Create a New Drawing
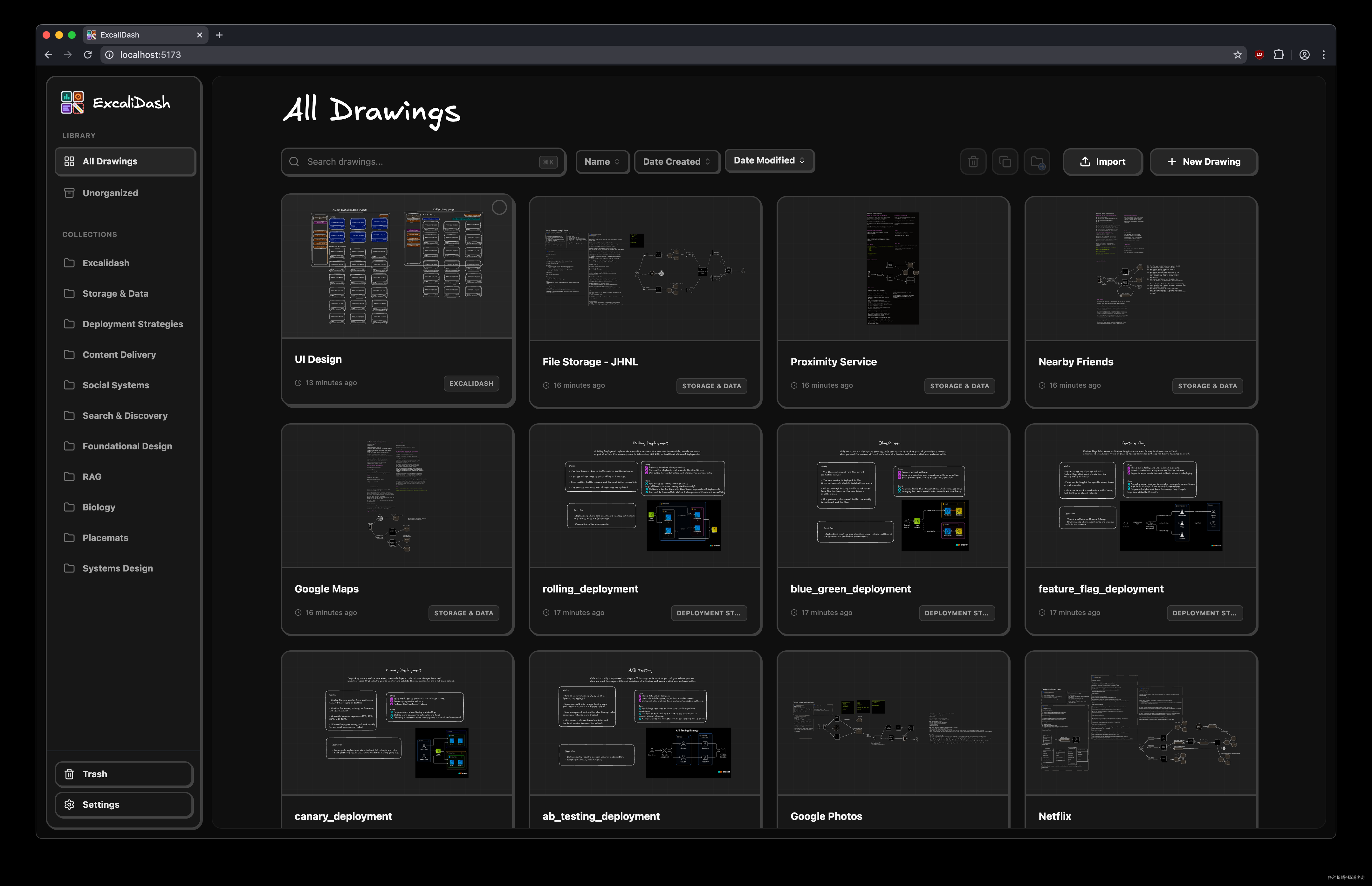 pos(1203,162)
